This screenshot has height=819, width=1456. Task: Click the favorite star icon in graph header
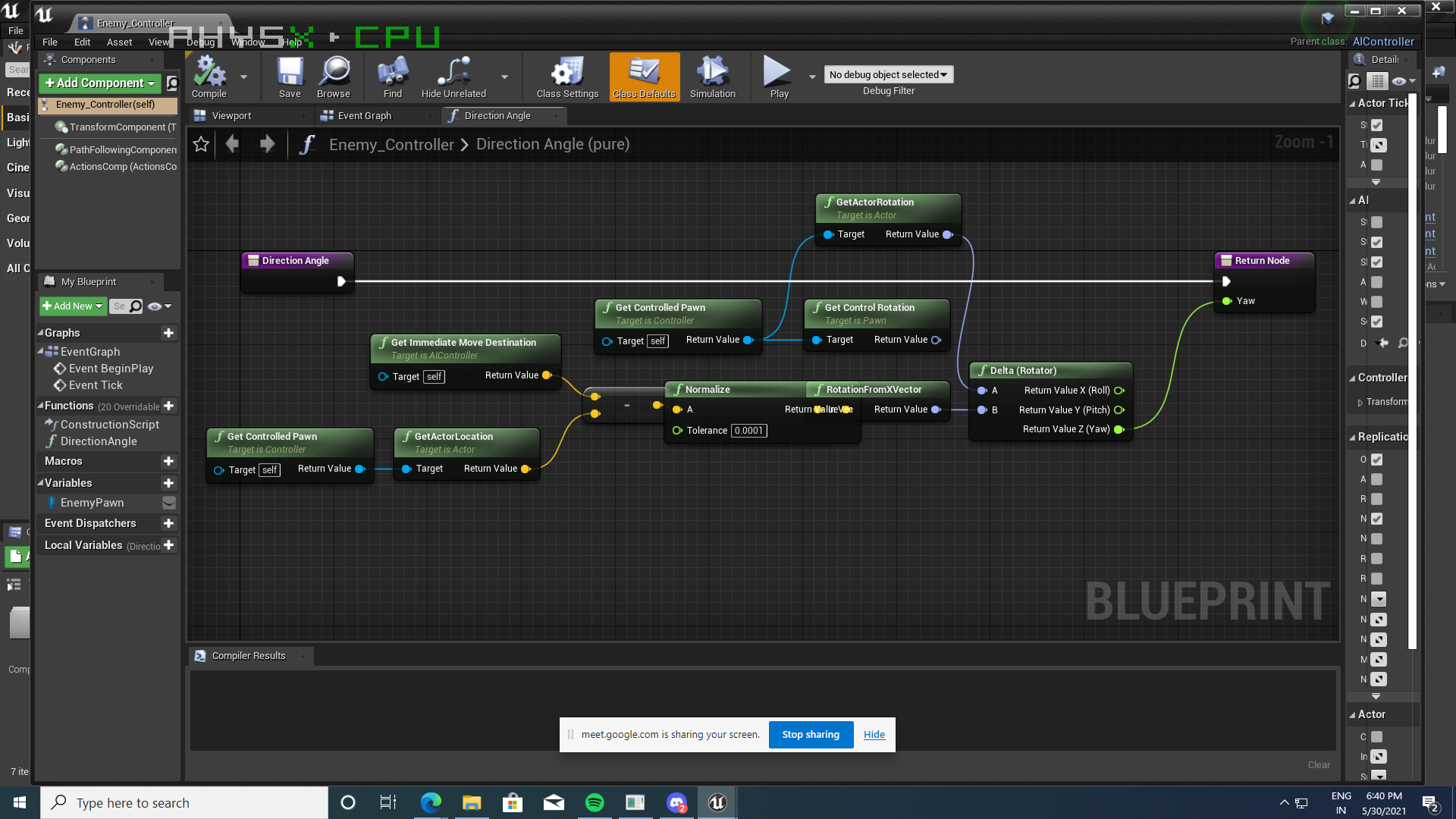tap(201, 144)
